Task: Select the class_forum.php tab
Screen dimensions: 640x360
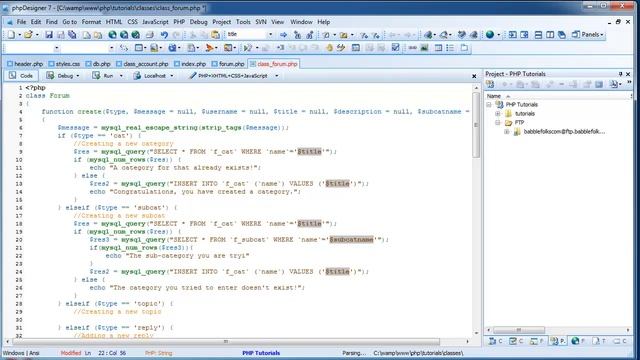Action: tap(273, 64)
